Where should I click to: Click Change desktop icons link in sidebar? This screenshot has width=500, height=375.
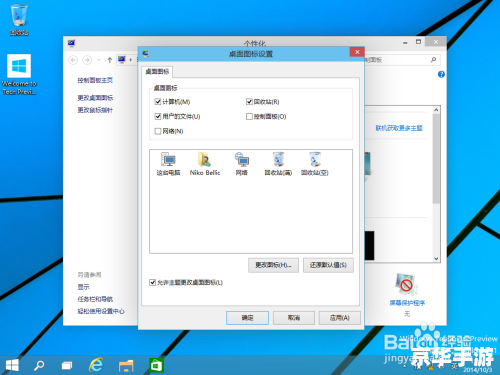[95, 98]
